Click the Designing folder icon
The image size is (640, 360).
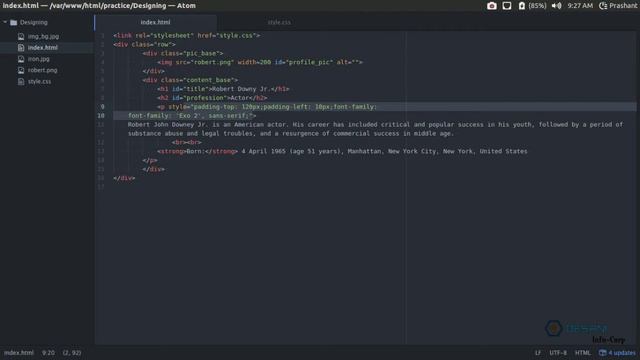13,22
